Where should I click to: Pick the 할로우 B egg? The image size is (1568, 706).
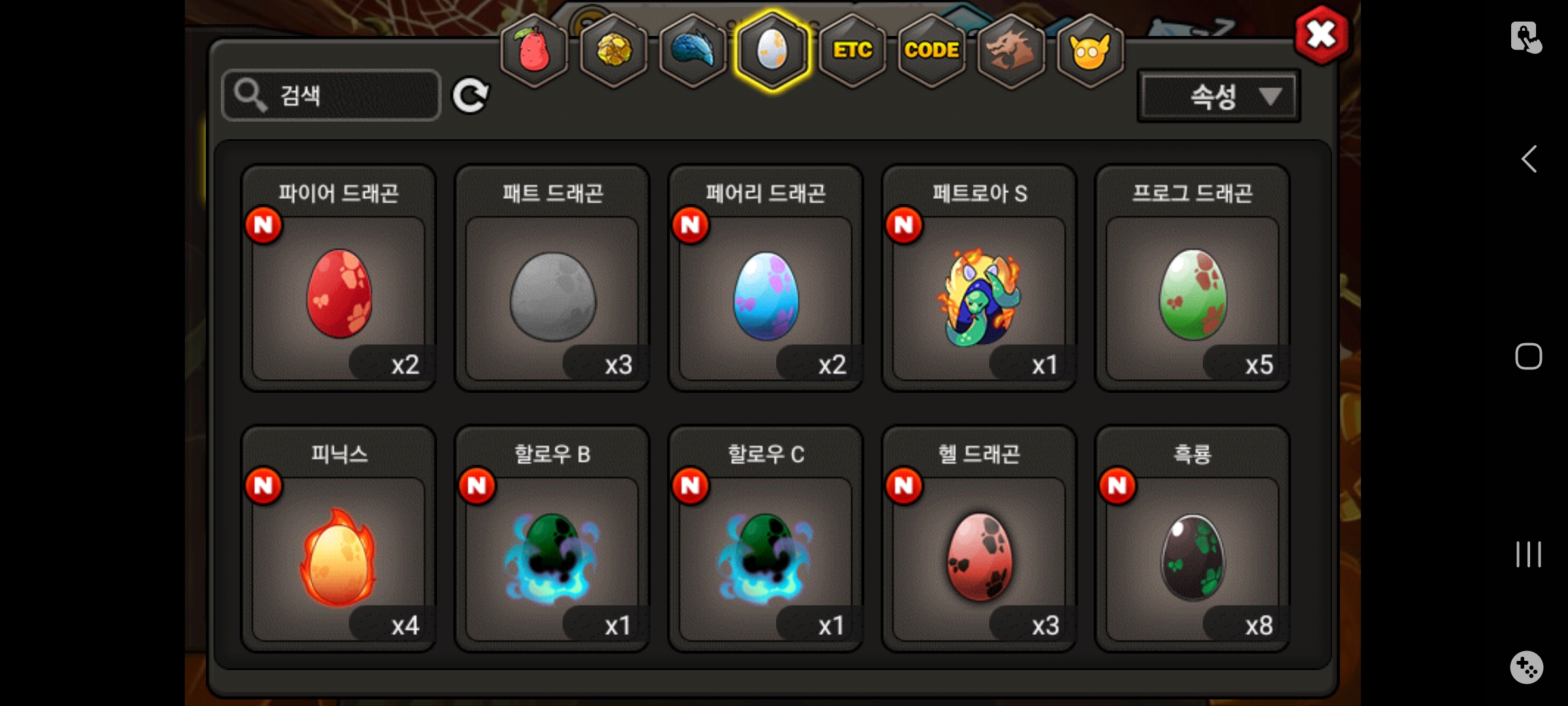(x=552, y=539)
